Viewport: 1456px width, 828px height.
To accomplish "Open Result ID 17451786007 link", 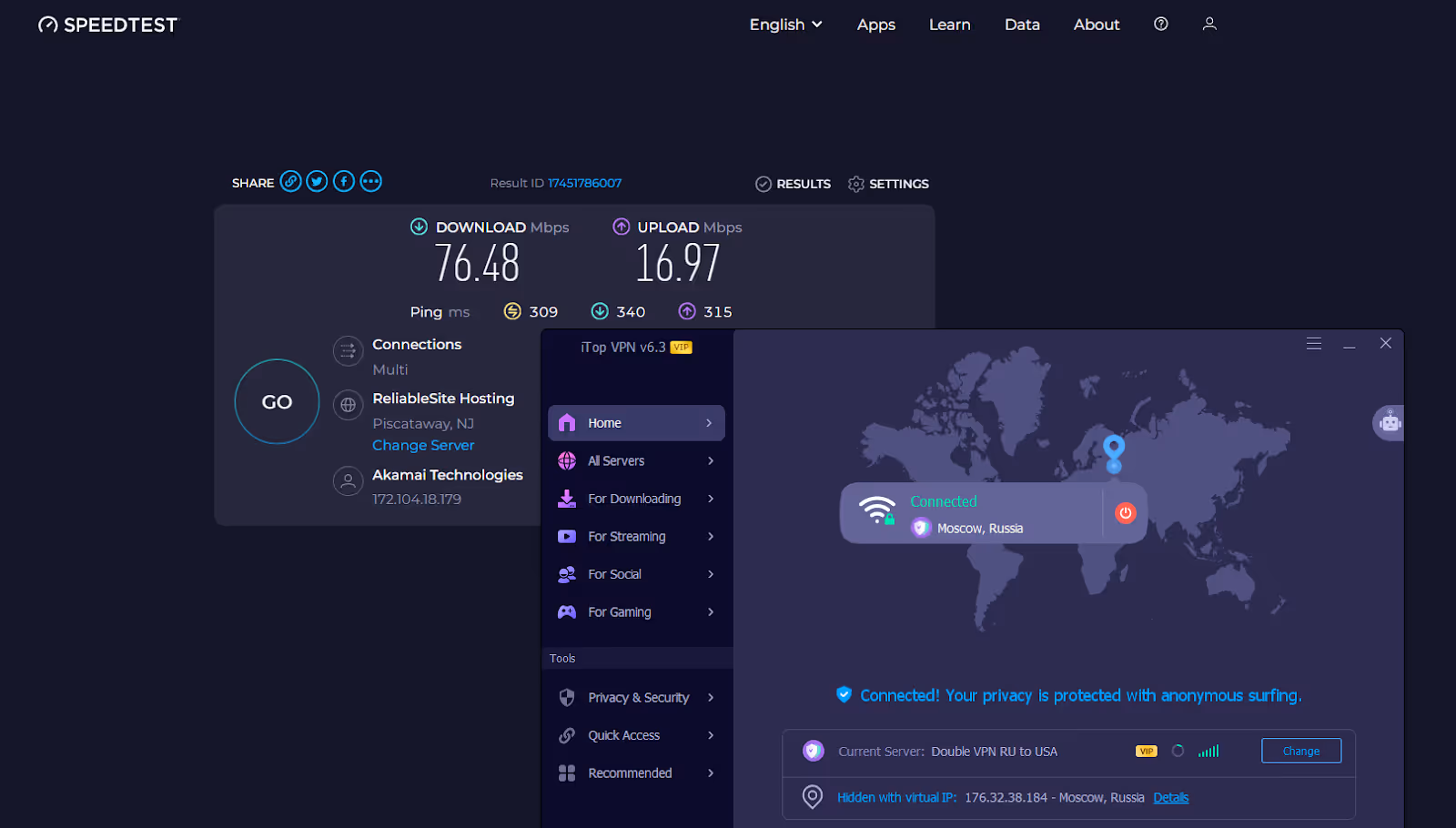I will (x=584, y=183).
